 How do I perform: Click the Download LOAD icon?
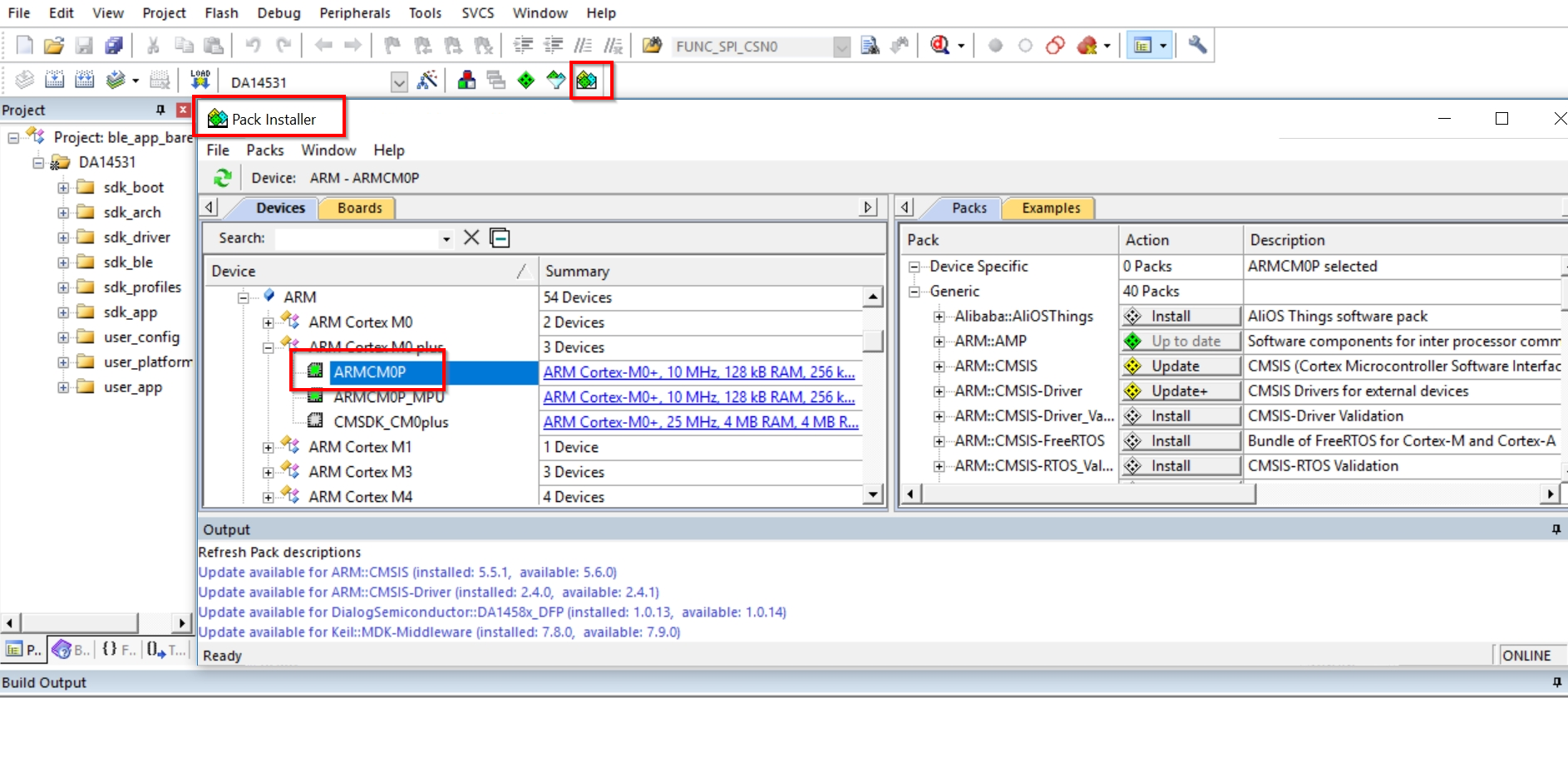point(200,80)
